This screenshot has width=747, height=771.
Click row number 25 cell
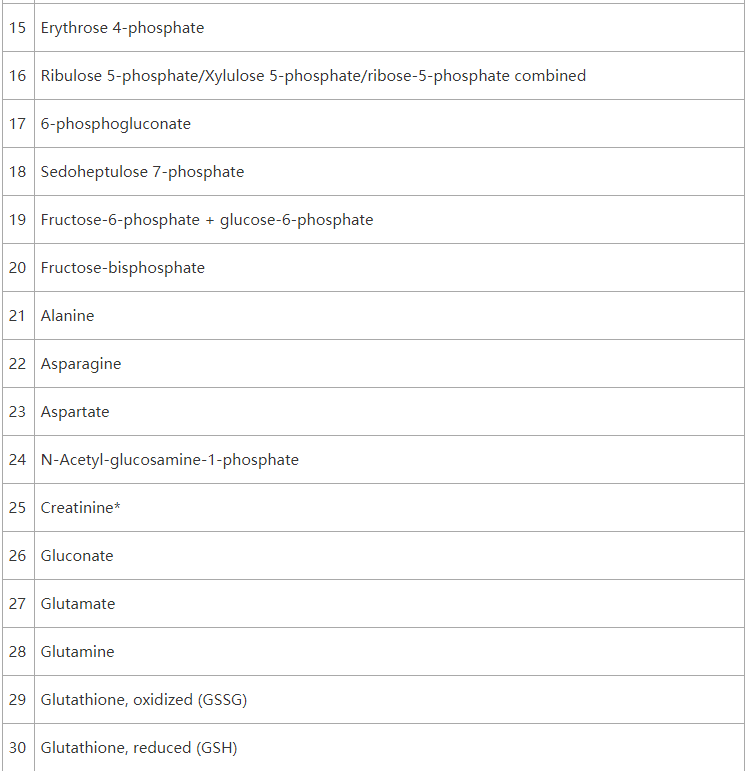[x=18, y=507]
